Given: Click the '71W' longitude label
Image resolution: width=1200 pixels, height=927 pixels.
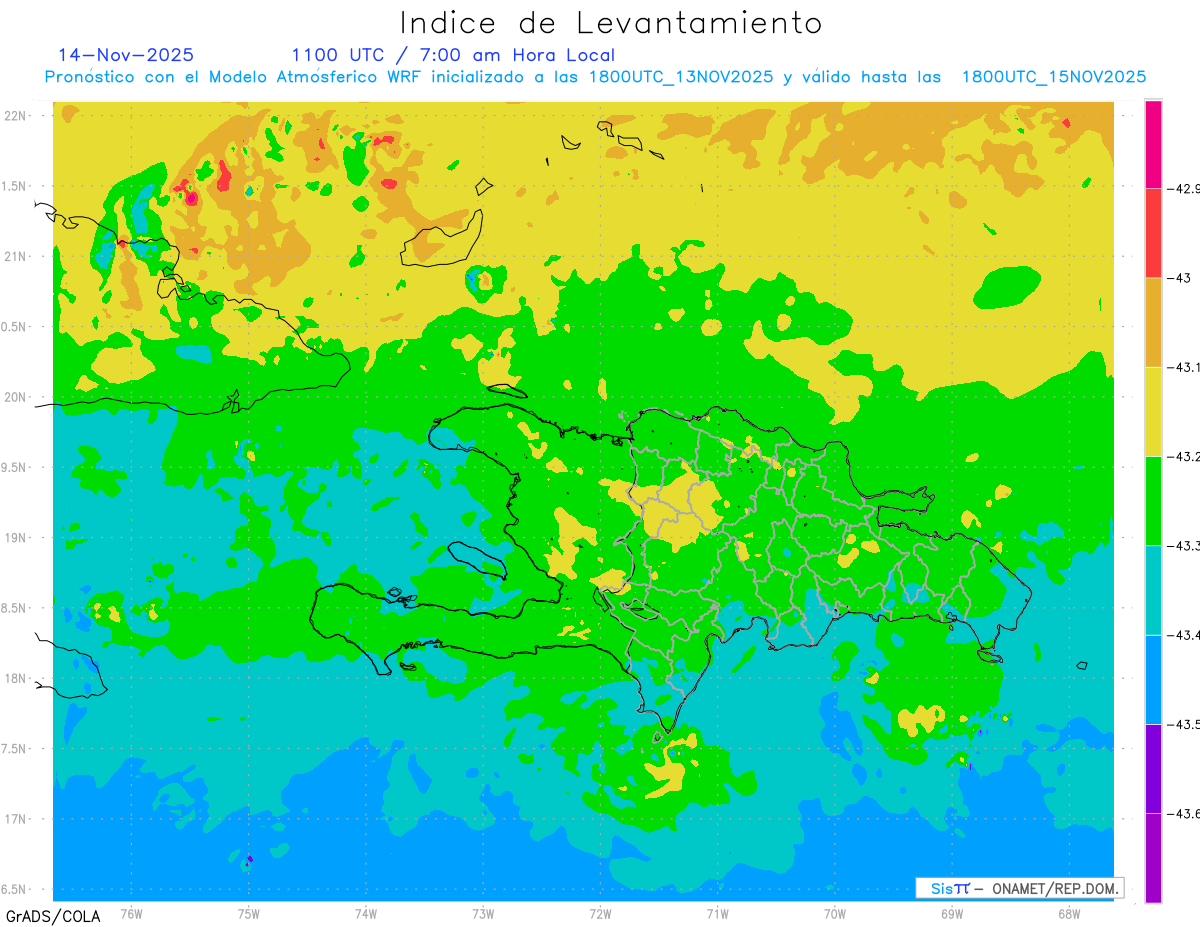Looking at the screenshot, I should point(717,913).
